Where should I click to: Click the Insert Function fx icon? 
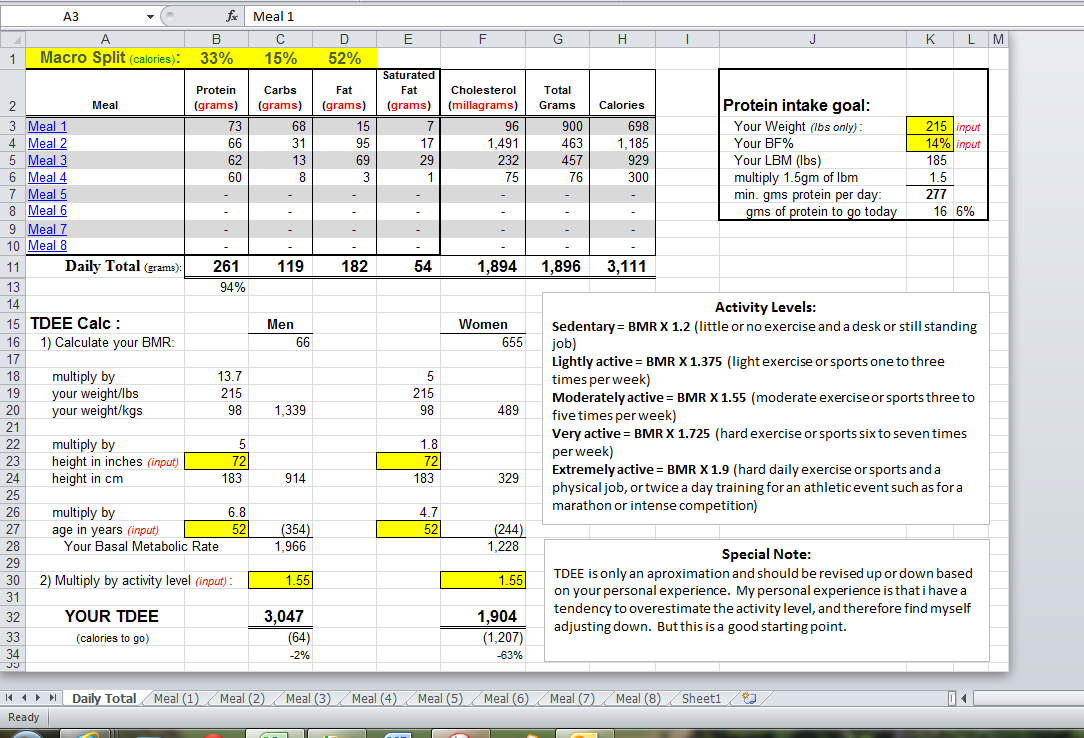[x=230, y=16]
